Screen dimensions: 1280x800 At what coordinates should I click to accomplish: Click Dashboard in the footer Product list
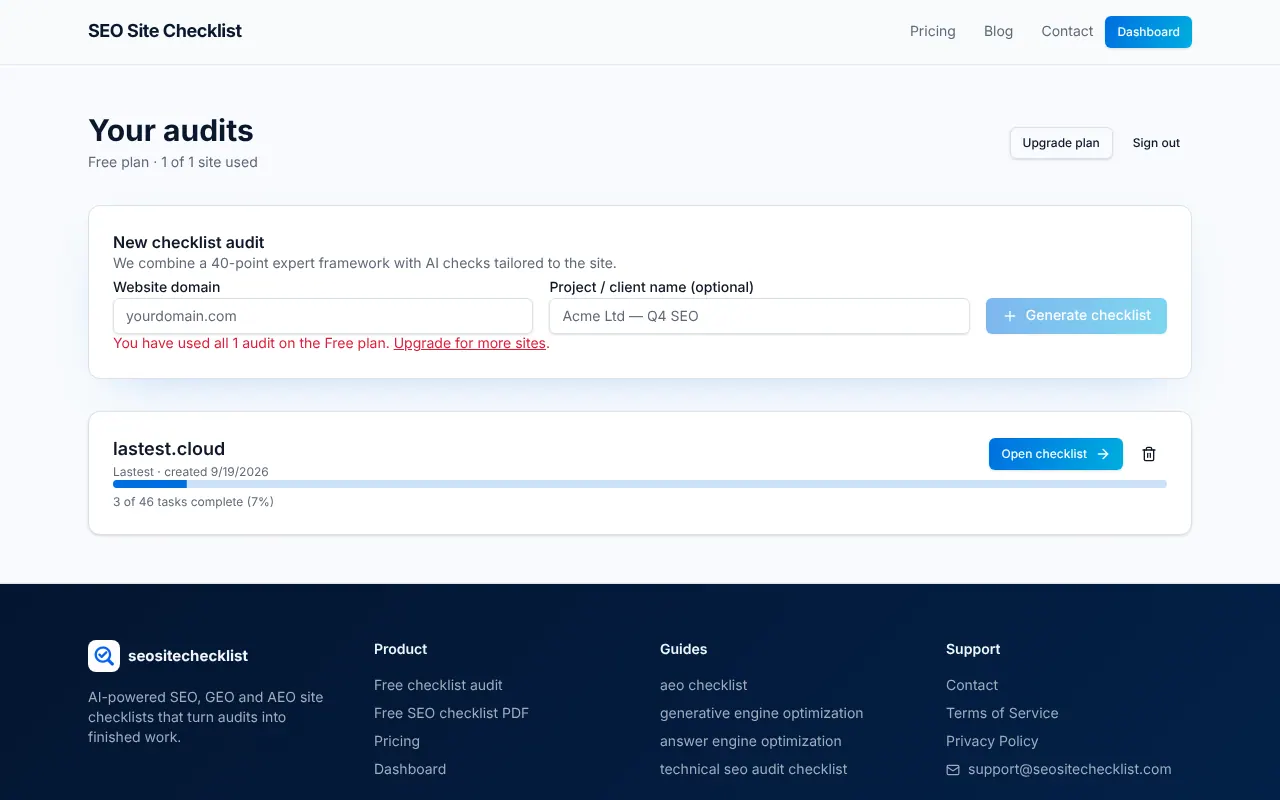coord(410,769)
